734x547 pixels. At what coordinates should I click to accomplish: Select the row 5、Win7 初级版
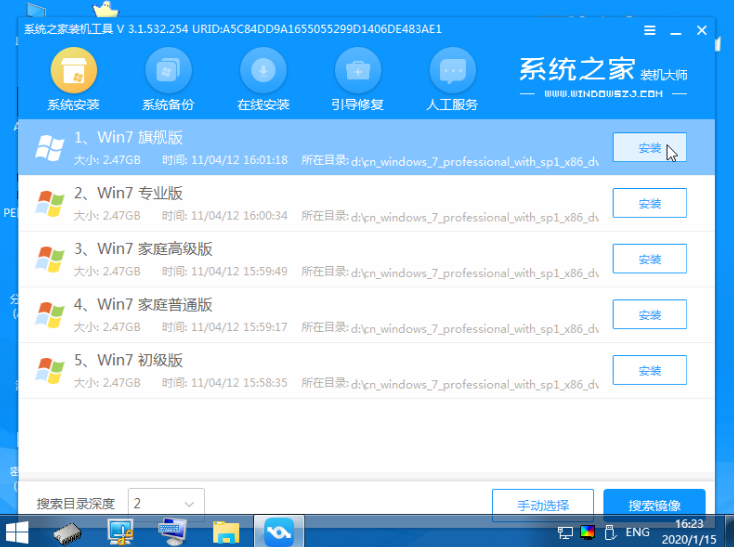click(x=366, y=370)
